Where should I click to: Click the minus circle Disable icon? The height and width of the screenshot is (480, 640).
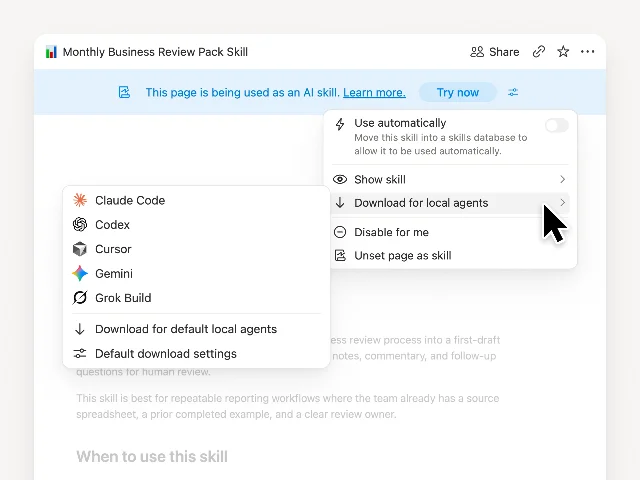click(340, 232)
